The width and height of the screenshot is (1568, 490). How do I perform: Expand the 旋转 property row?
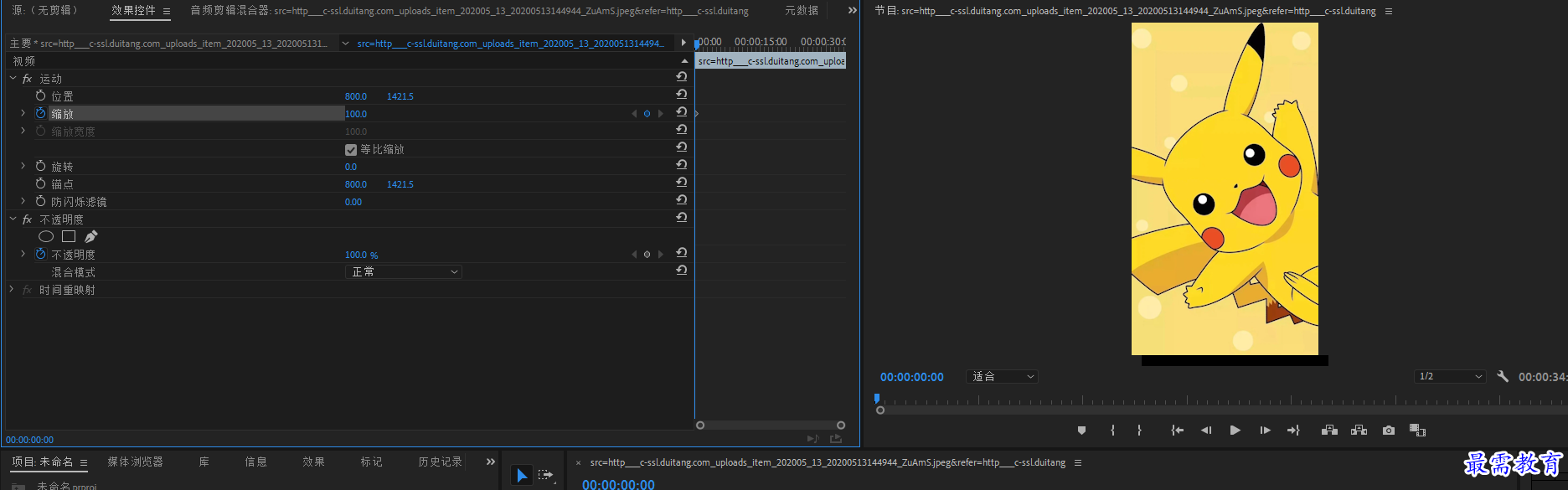pyautogui.click(x=23, y=166)
